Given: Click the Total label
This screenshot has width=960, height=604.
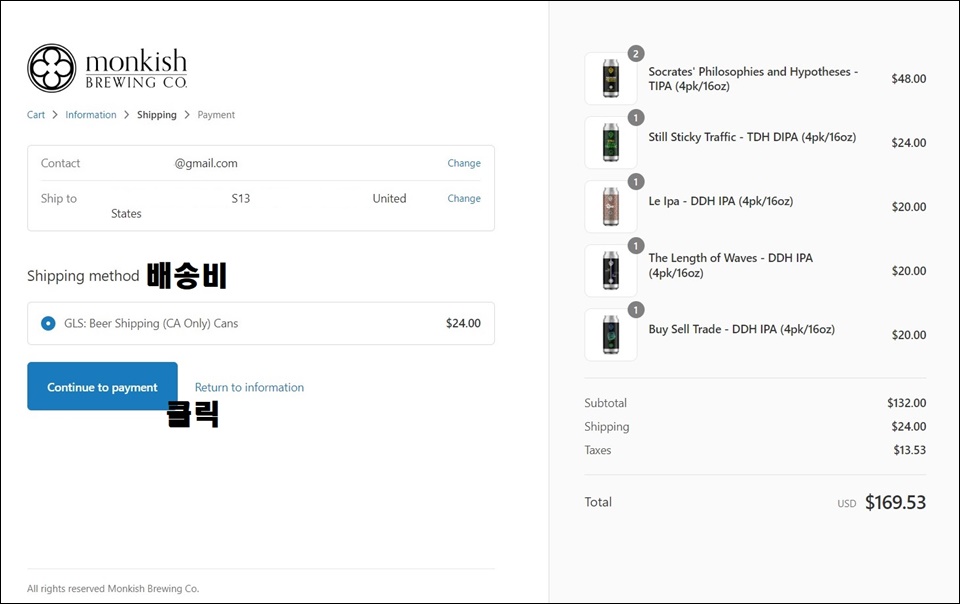Looking at the screenshot, I should coord(598,502).
